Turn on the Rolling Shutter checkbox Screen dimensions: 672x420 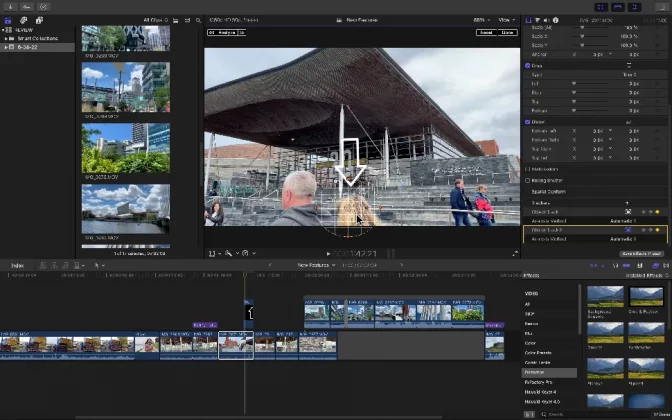pyautogui.click(x=528, y=180)
